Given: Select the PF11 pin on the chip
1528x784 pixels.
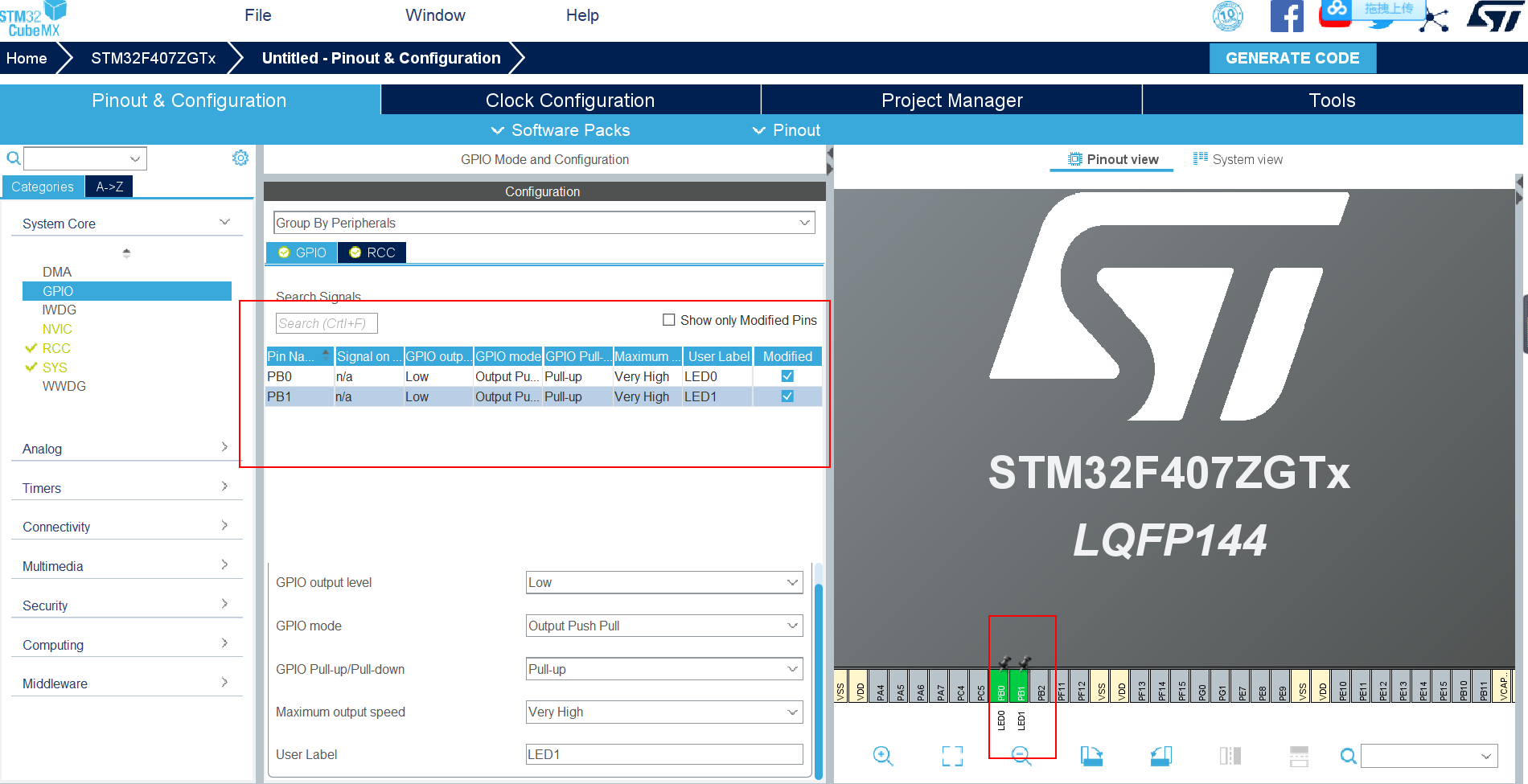Looking at the screenshot, I should [1061, 687].
